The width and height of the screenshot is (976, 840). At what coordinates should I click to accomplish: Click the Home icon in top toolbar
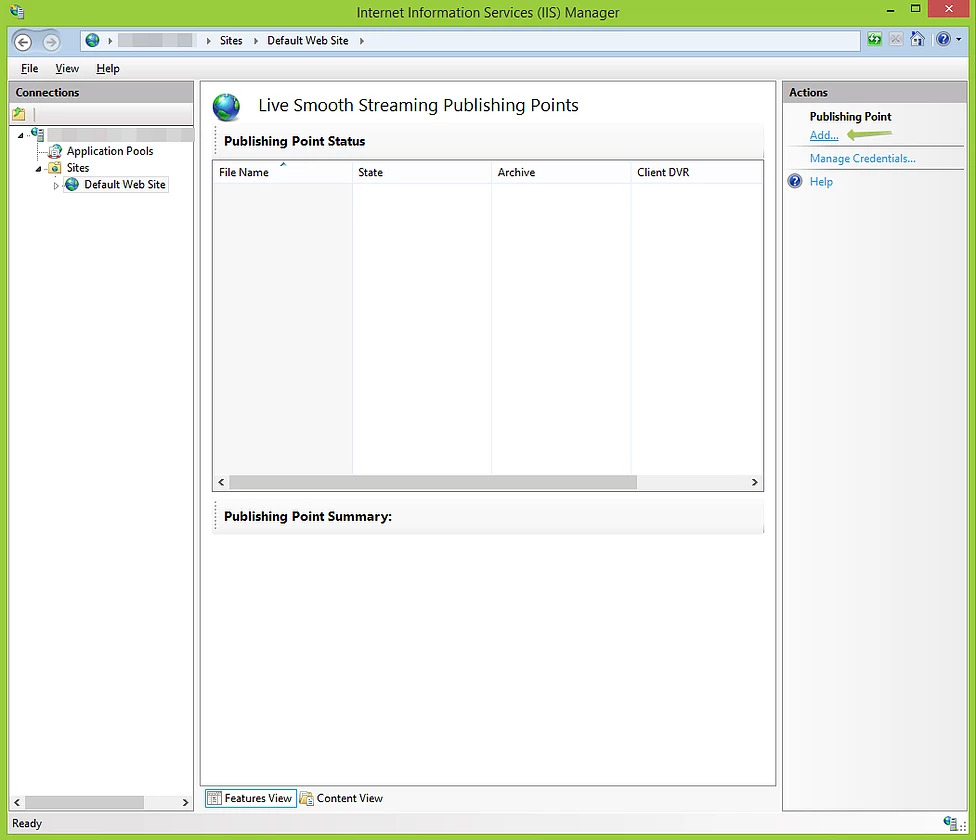[x=917, y=39]
